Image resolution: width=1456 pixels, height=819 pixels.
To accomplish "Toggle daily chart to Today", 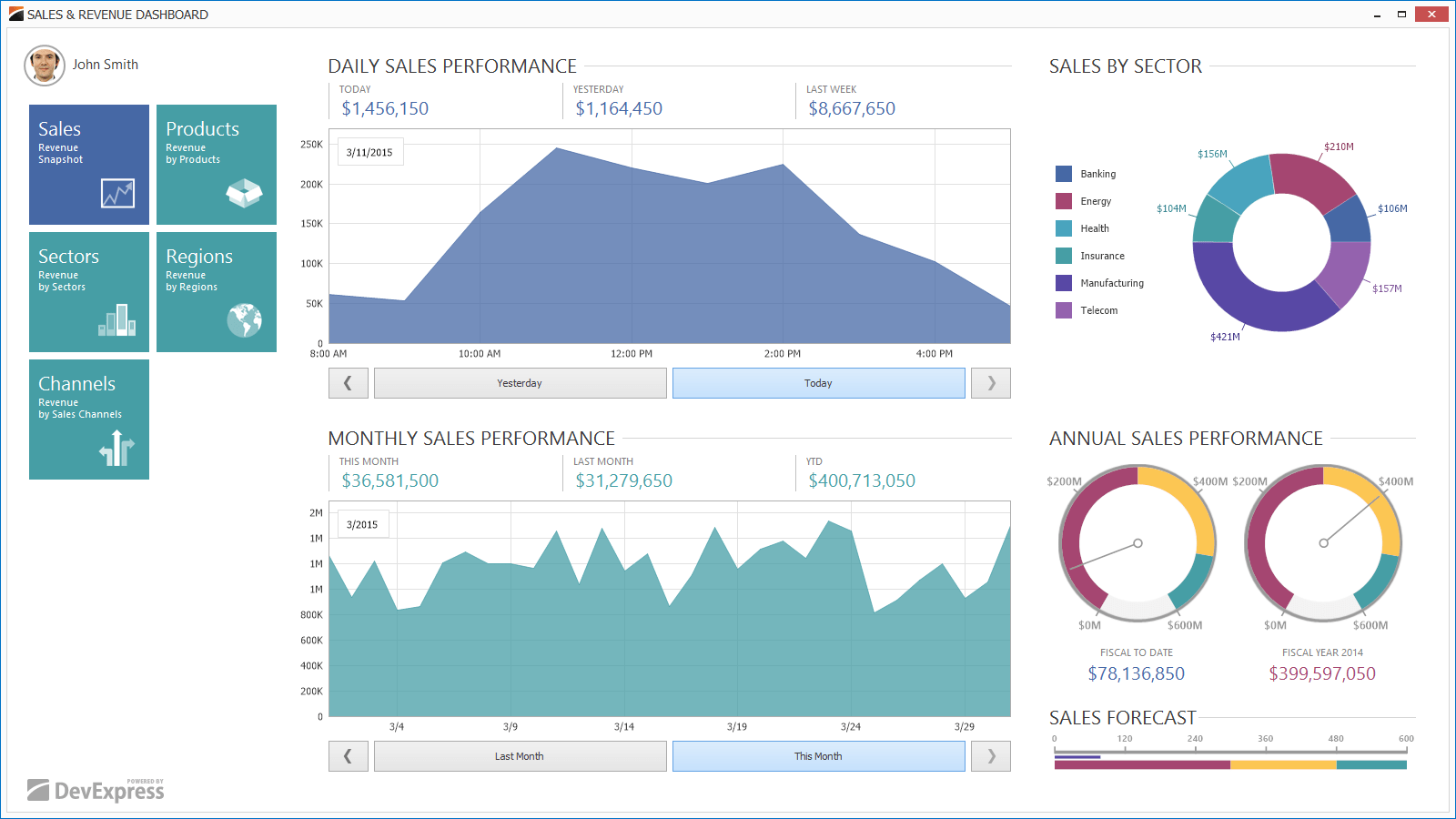I will pyautogui.click(x=818, y=383).
